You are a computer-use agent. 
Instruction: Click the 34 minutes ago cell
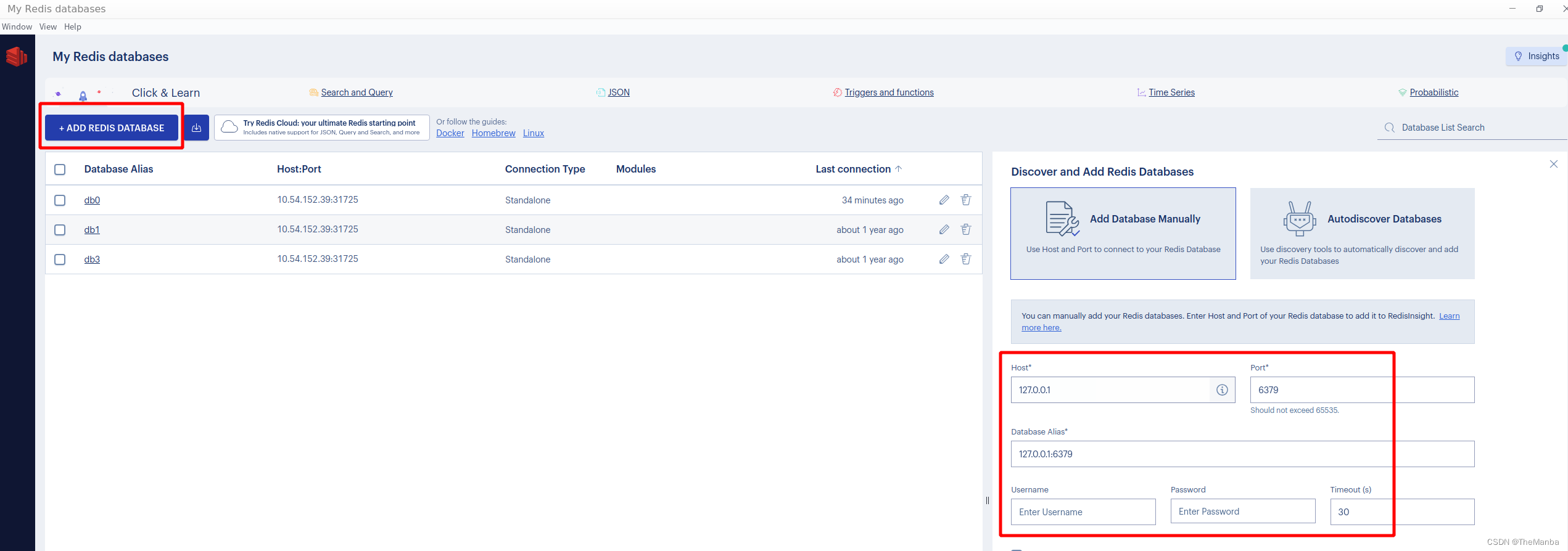click(x=872, y=200)
